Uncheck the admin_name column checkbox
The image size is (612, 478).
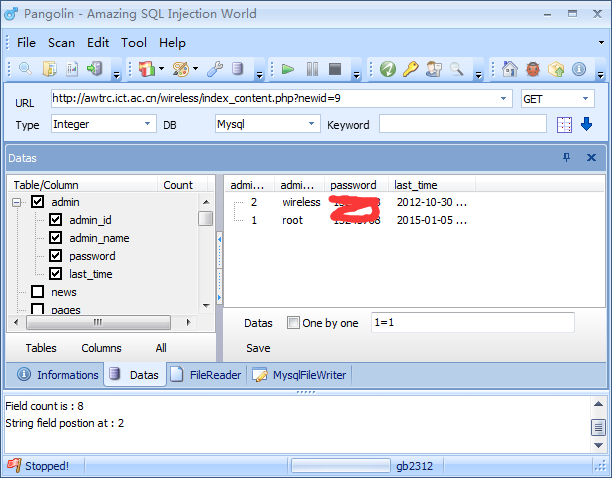point(55,238)
